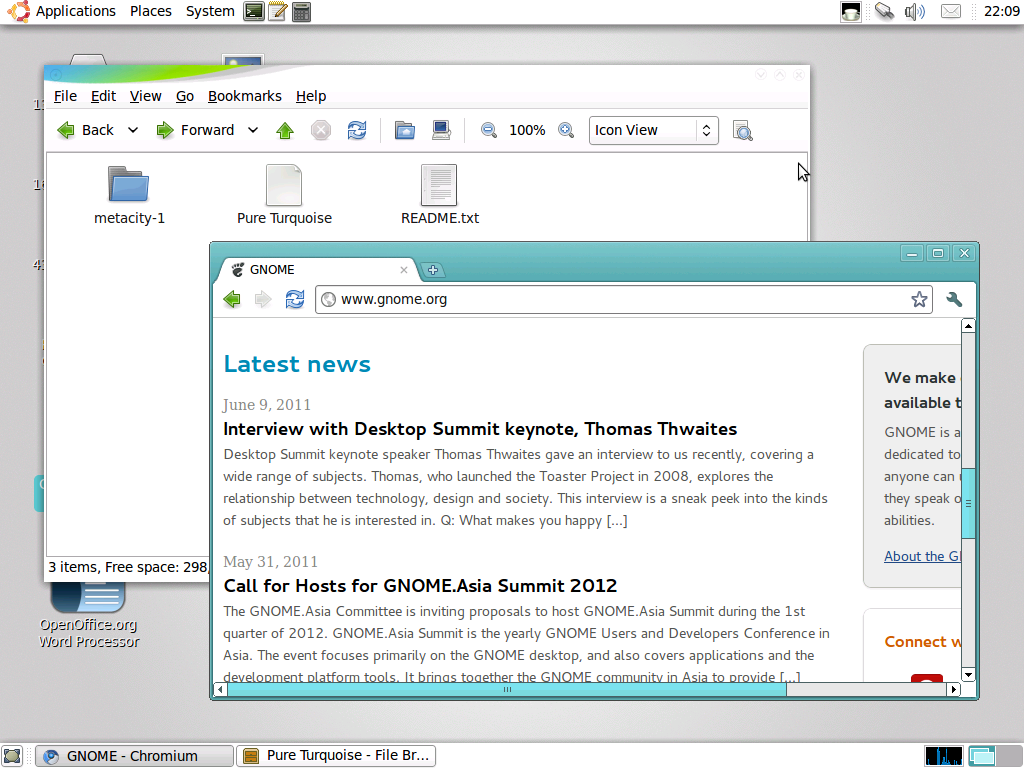Open the View menu
The image size is (1024, 768).
[146, 96]
